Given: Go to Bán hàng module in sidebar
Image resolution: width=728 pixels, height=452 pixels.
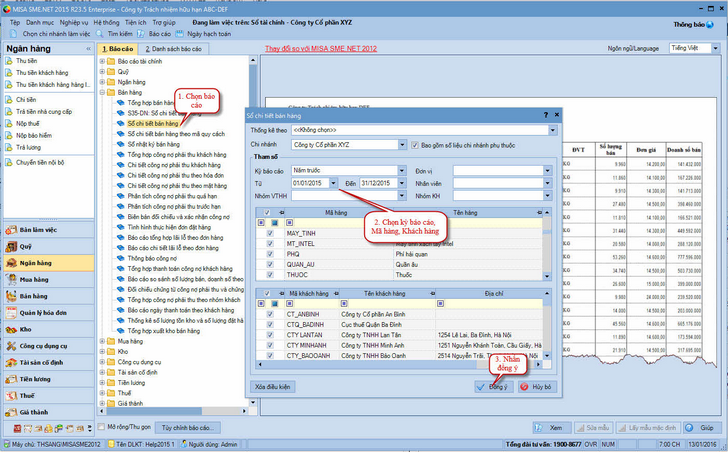Looking at the screenshot, I should 49,296.
